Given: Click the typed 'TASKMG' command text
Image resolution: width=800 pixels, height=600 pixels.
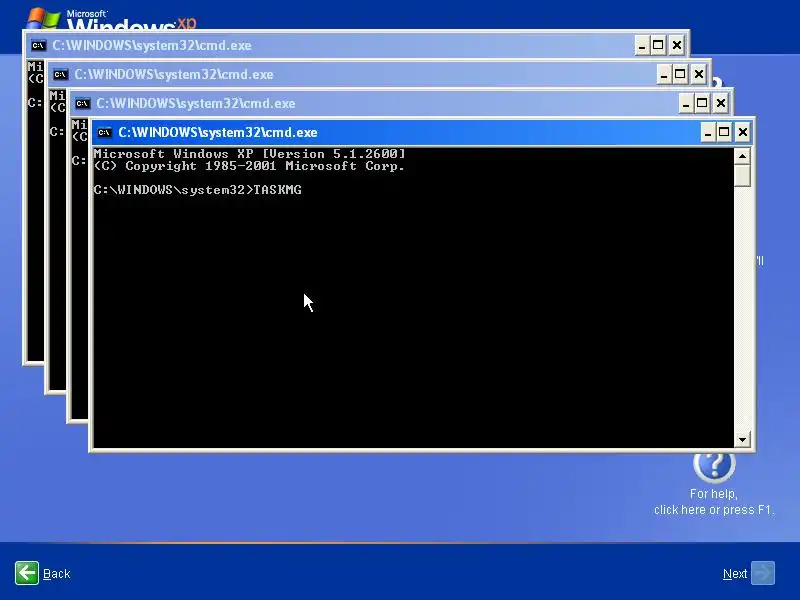Looking at the screenshot, I should (278, 190).
